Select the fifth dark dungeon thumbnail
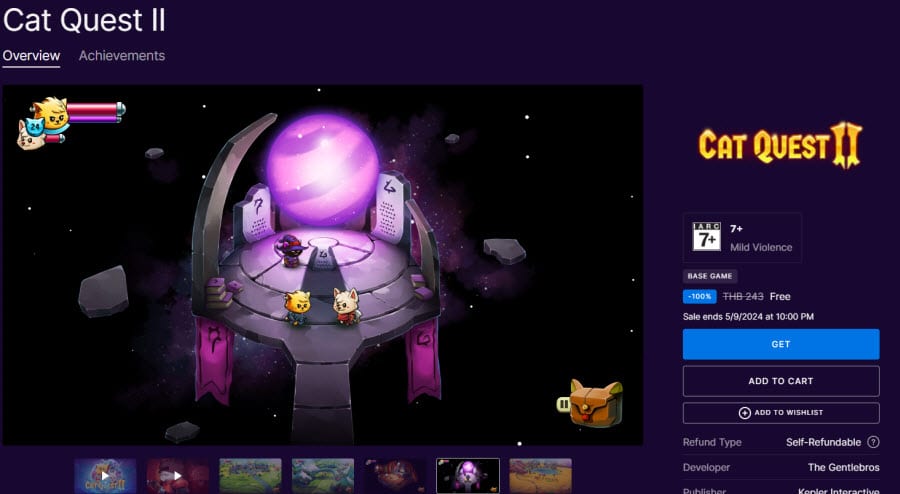The height and width of the screenshot is (494, 900). pos(395,476)
